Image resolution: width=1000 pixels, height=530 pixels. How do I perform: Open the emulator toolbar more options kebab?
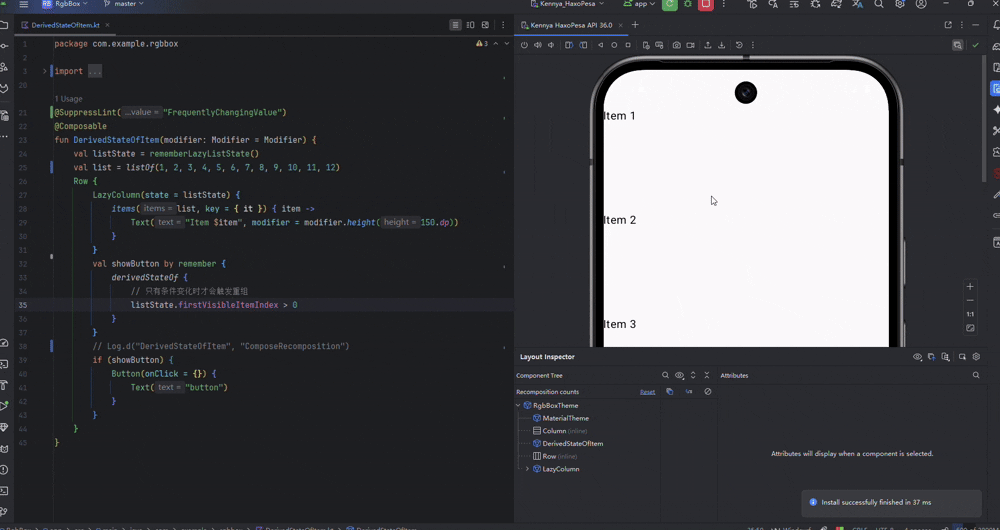tap(753, 45)
